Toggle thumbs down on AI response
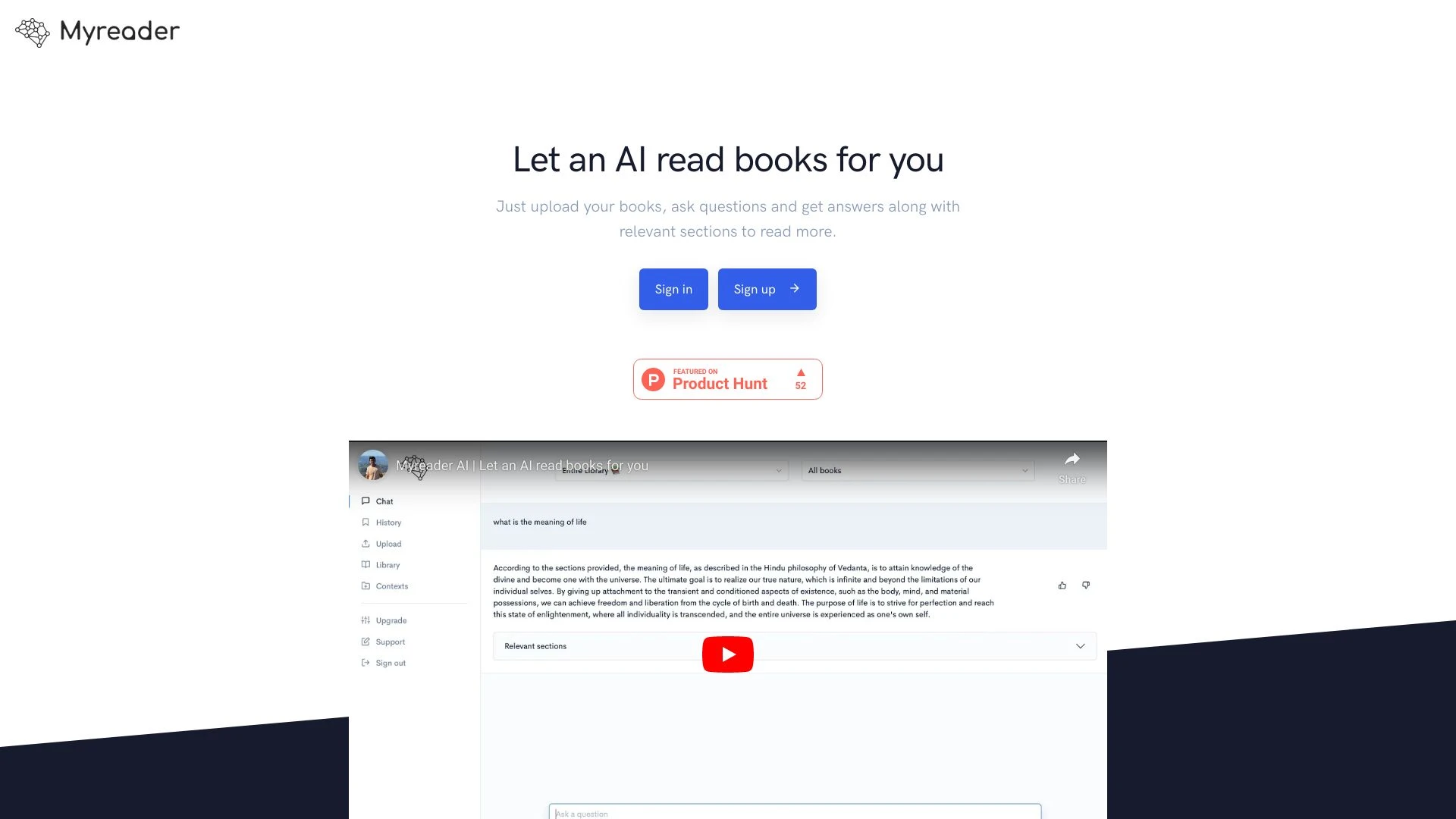Image resolution: width=1456 pixels, height=819 pixels. coord(1085,585)
